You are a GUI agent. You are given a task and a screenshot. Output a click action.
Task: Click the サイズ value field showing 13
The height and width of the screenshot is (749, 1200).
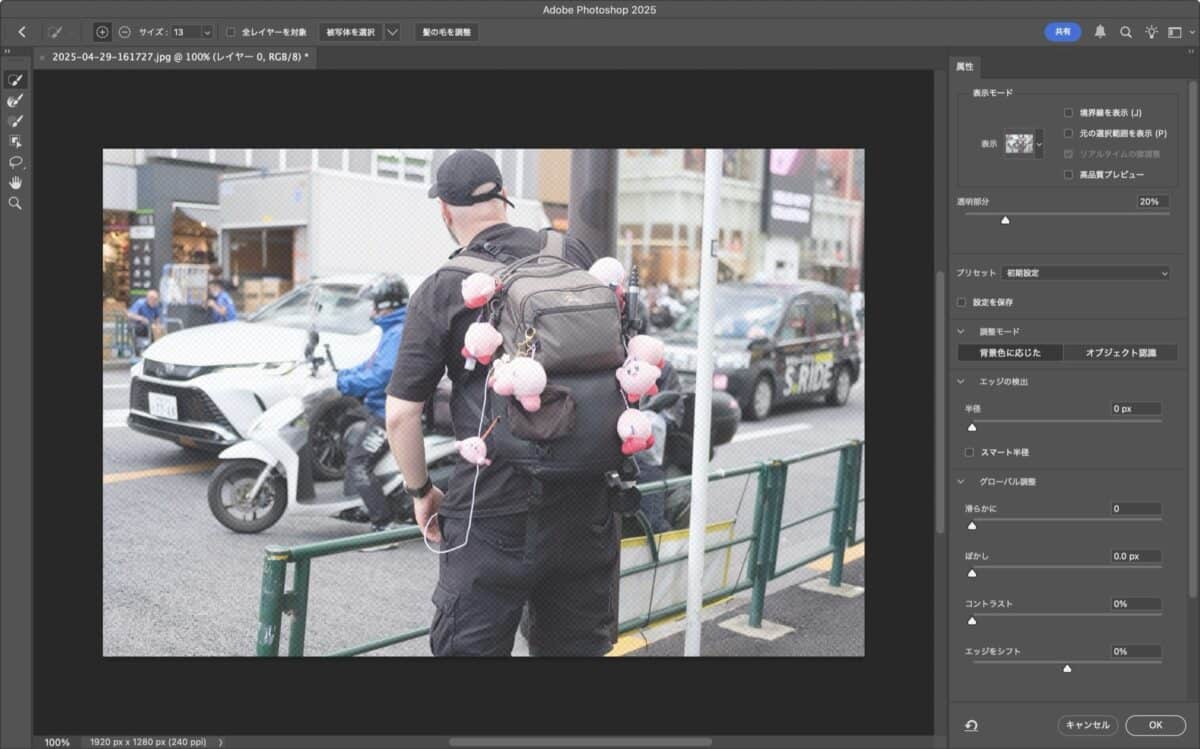pos(185,32)
